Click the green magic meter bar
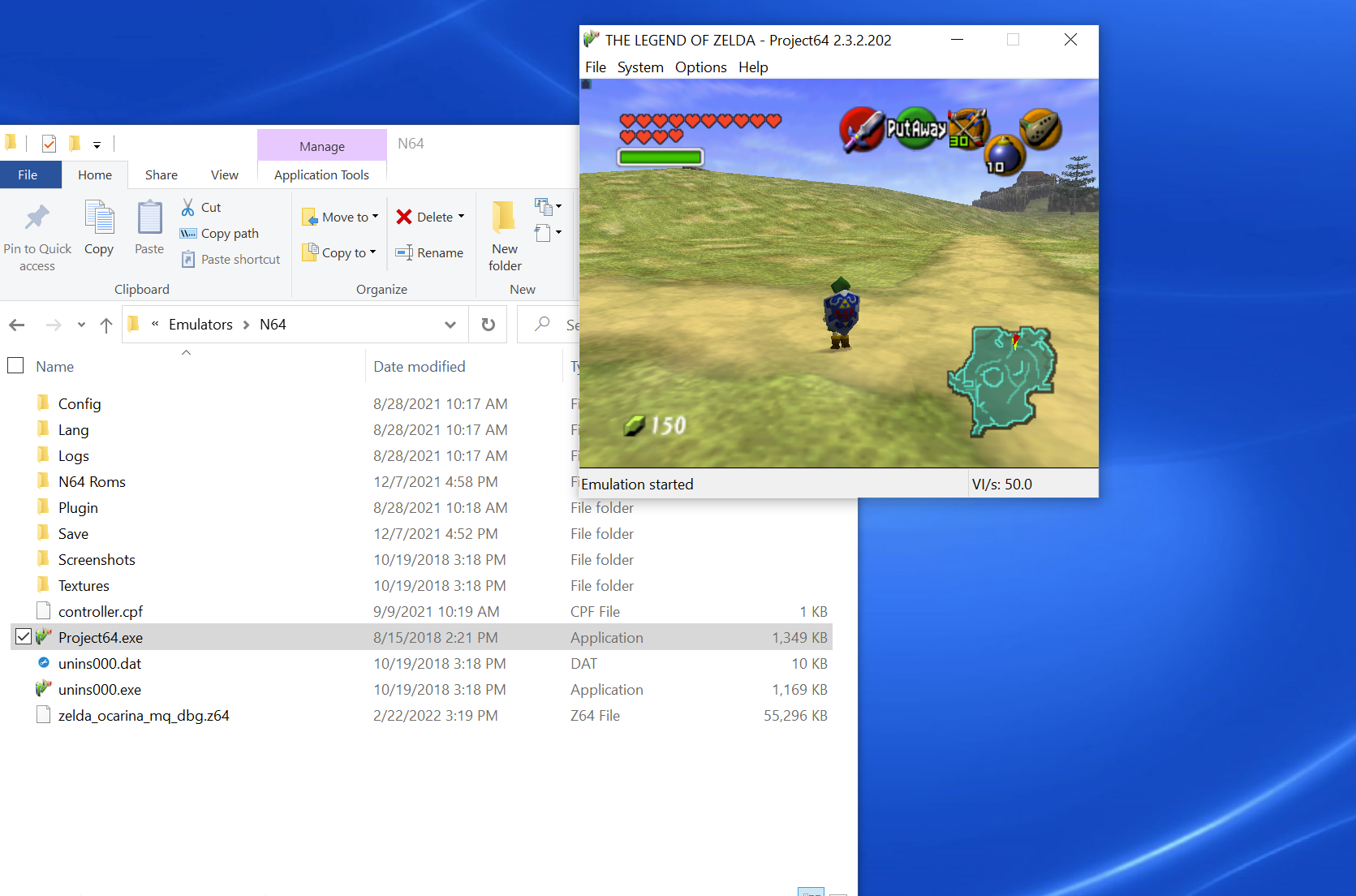Screen dimensions: 1356x896 click(661, 157)
